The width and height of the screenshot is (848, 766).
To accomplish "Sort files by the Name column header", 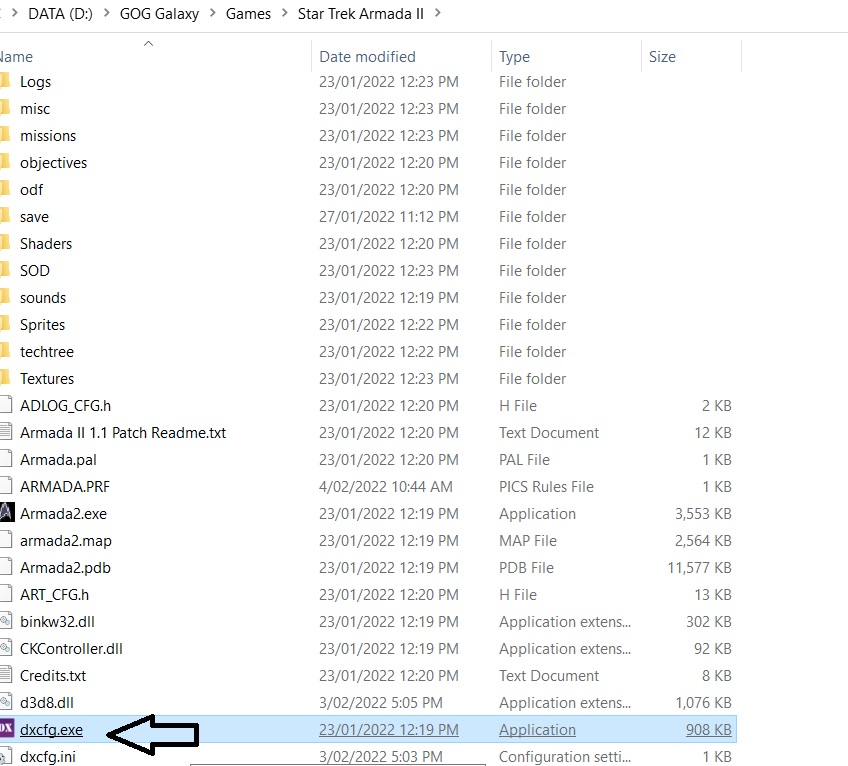I will (x=16, y=57).
